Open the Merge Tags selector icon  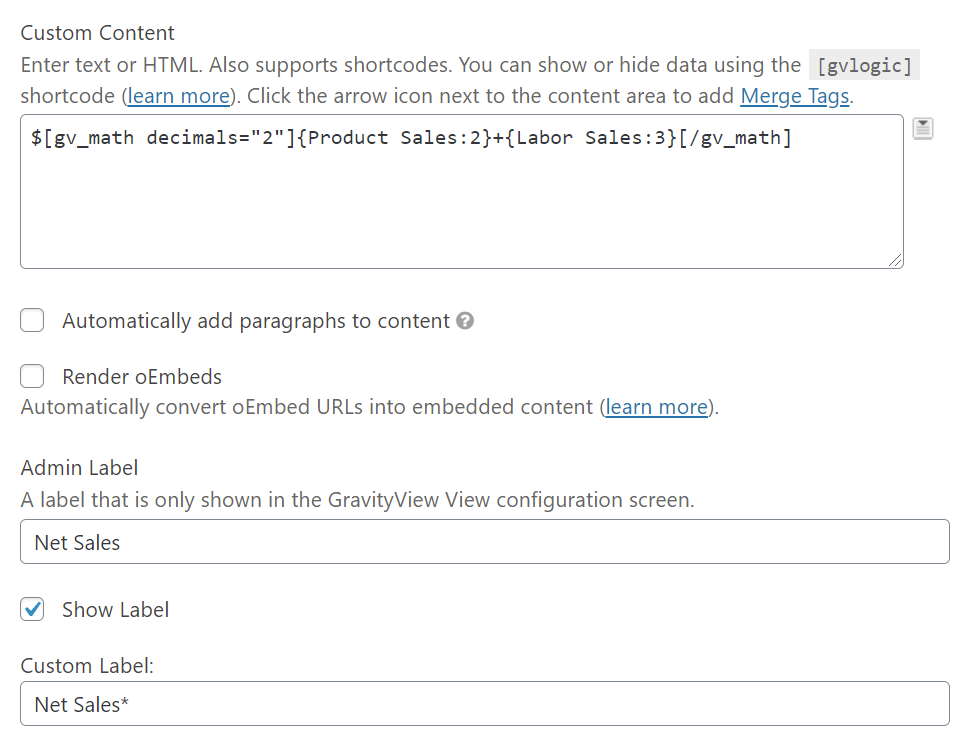(923, 128)
